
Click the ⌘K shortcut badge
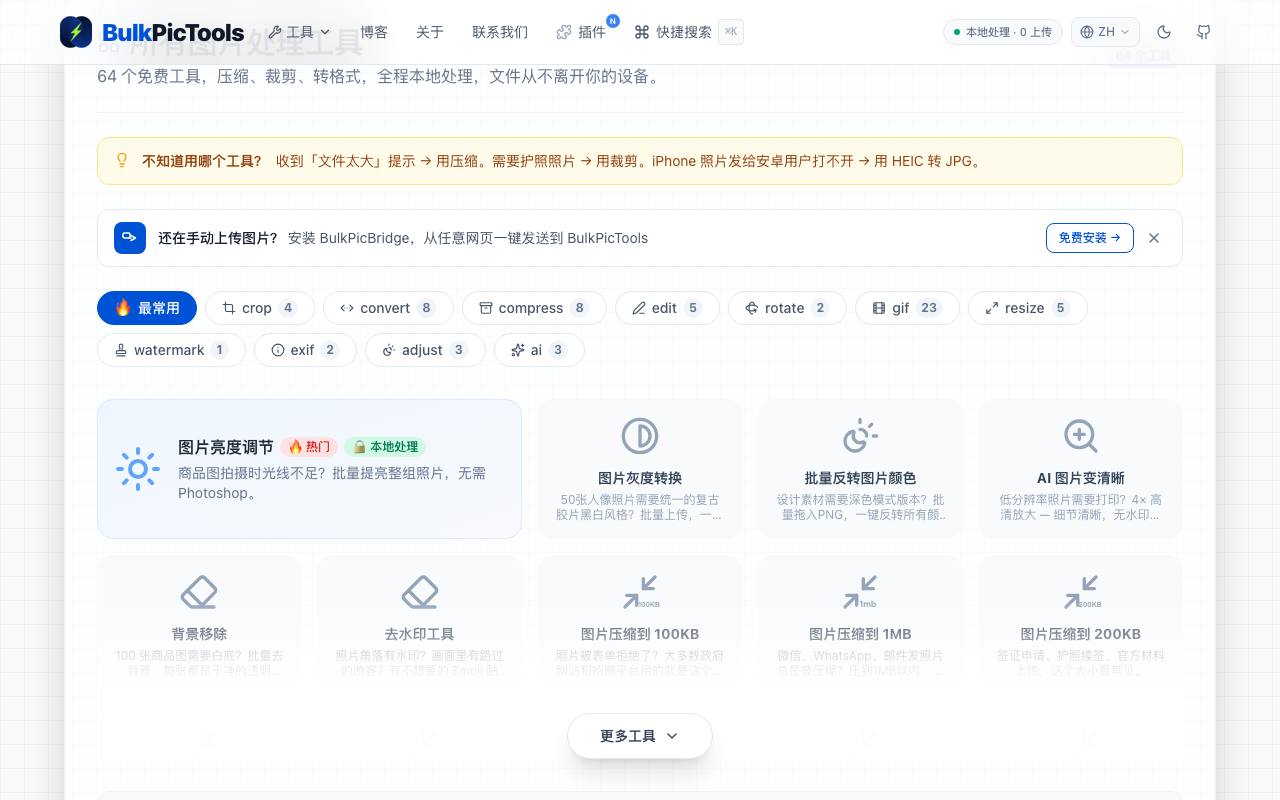point(731,32)
